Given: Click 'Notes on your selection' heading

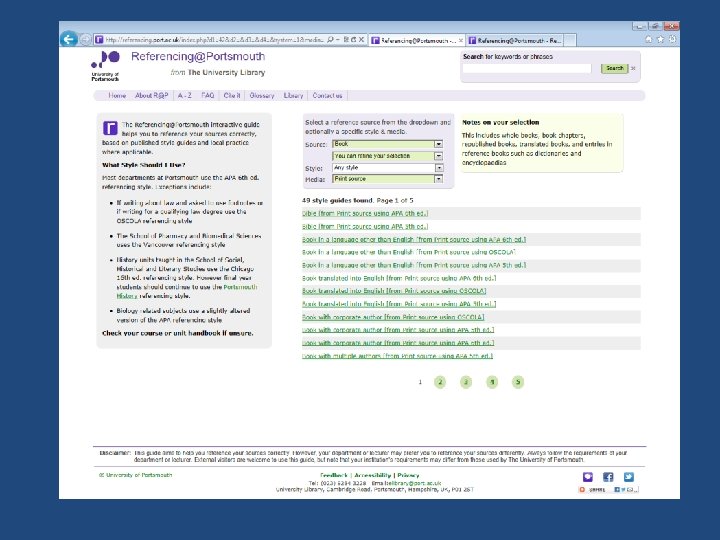Looking at the screenshot, I should click(501, 123).
